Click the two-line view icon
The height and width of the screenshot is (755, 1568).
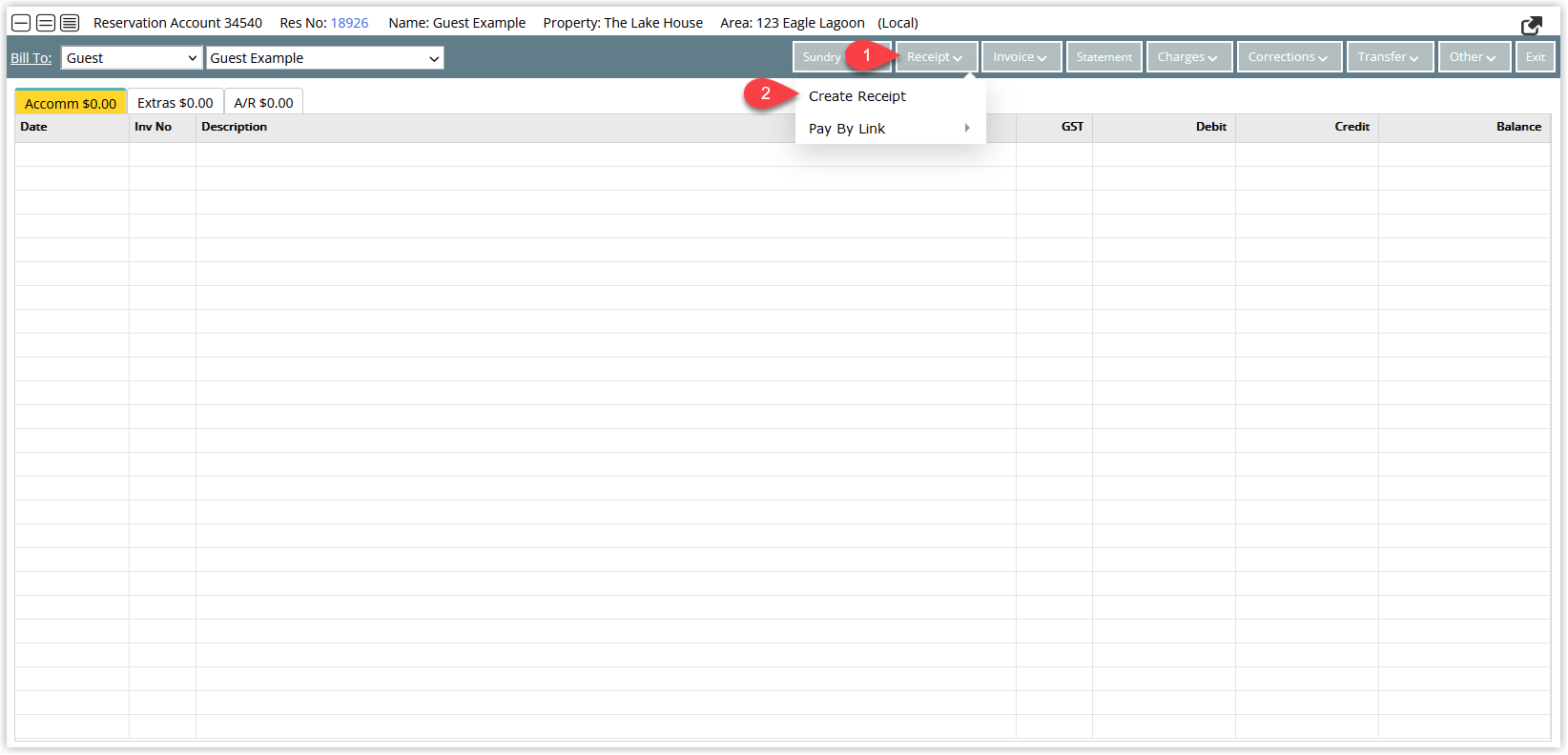[x=45, y=23]
